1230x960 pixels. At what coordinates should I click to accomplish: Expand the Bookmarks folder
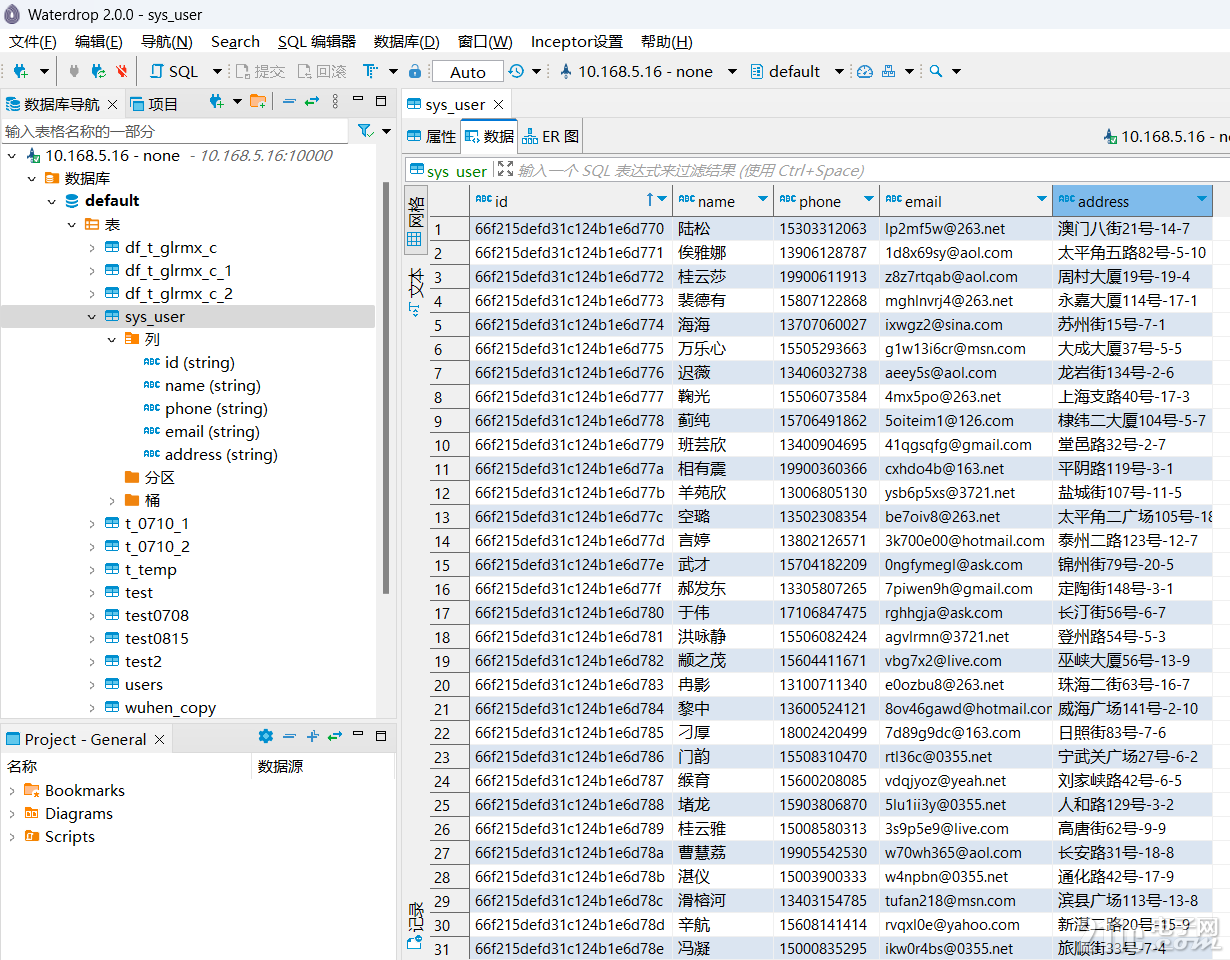pyautogui.click(x=11, y=790)
